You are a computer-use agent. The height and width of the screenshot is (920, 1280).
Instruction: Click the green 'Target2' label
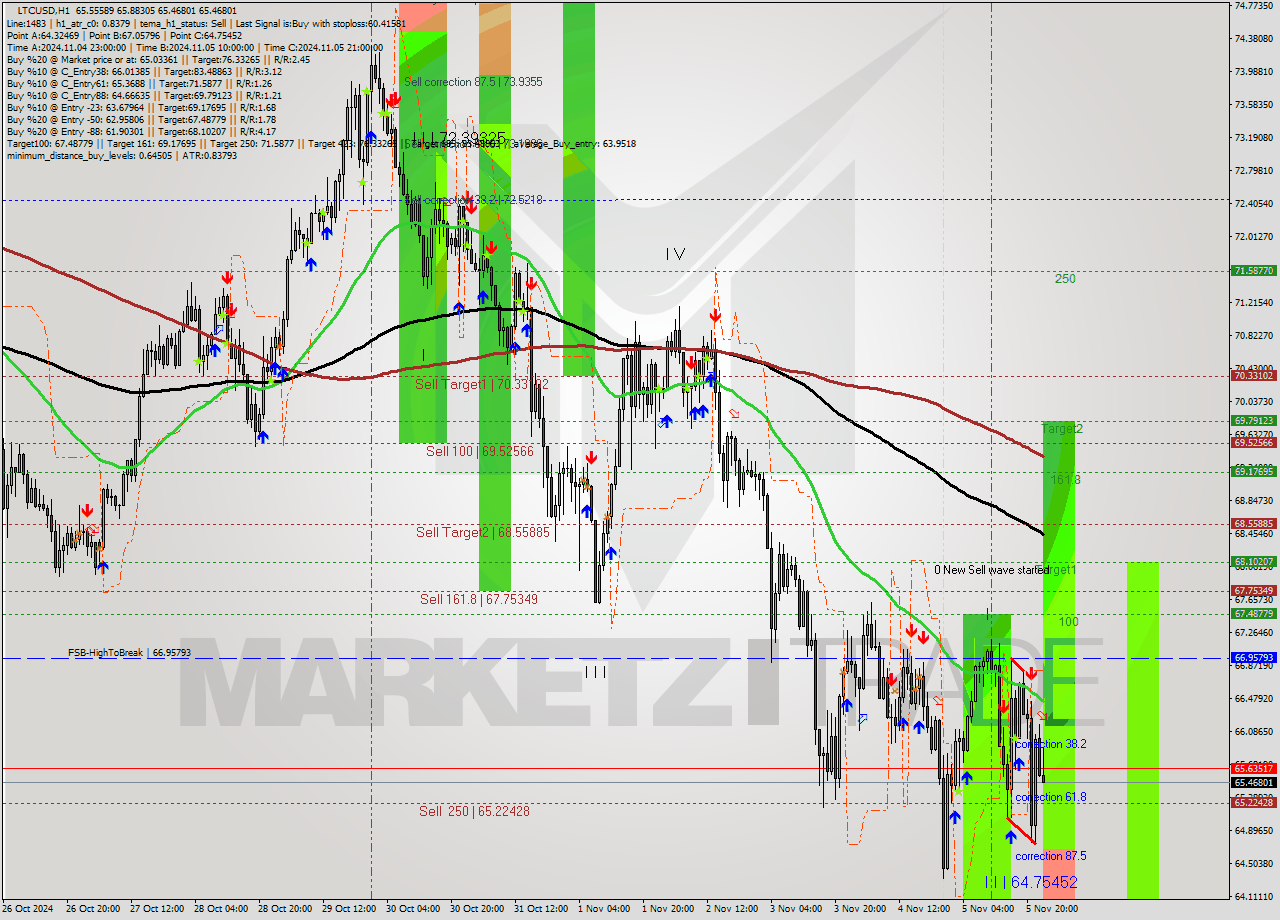click(1063, 429)
